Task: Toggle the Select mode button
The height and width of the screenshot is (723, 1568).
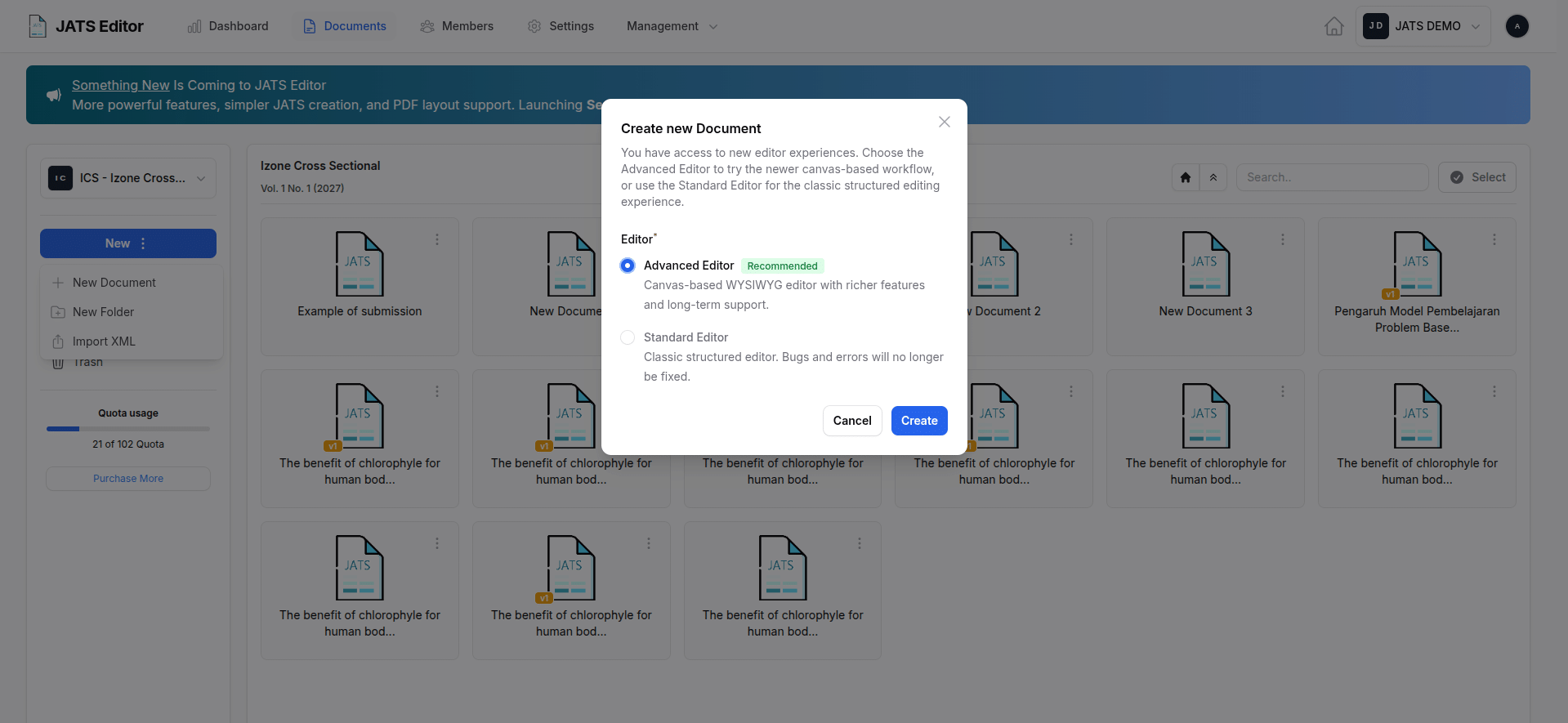Action: [x=1477, y=177]
